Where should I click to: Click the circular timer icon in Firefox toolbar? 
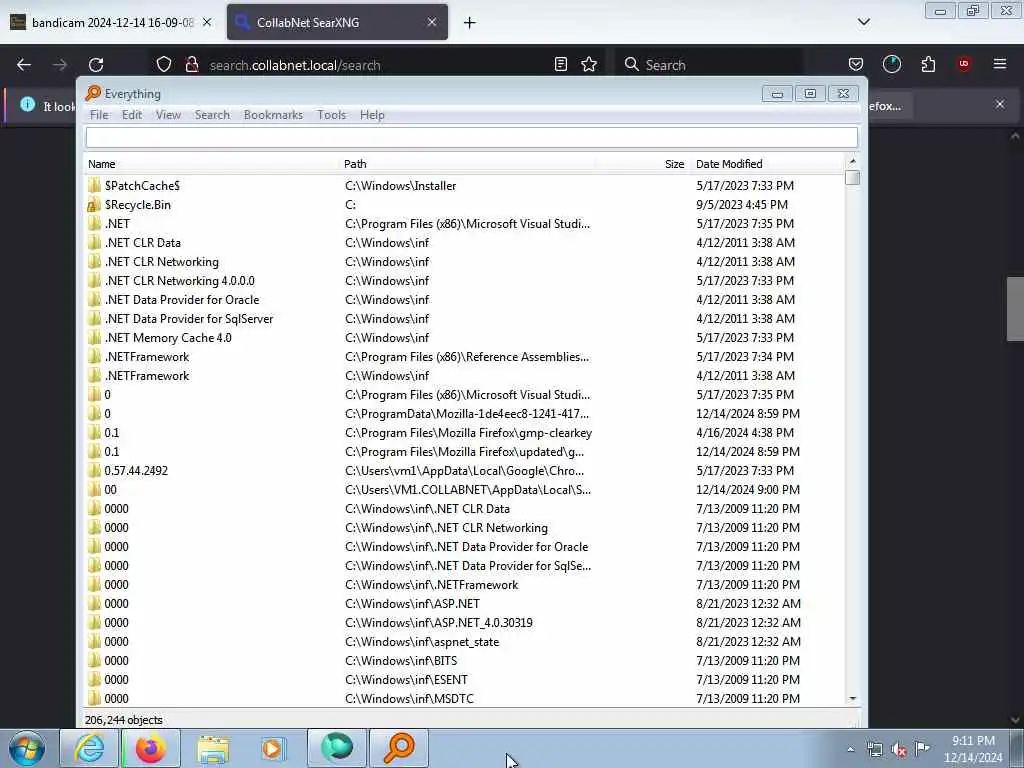891,64
